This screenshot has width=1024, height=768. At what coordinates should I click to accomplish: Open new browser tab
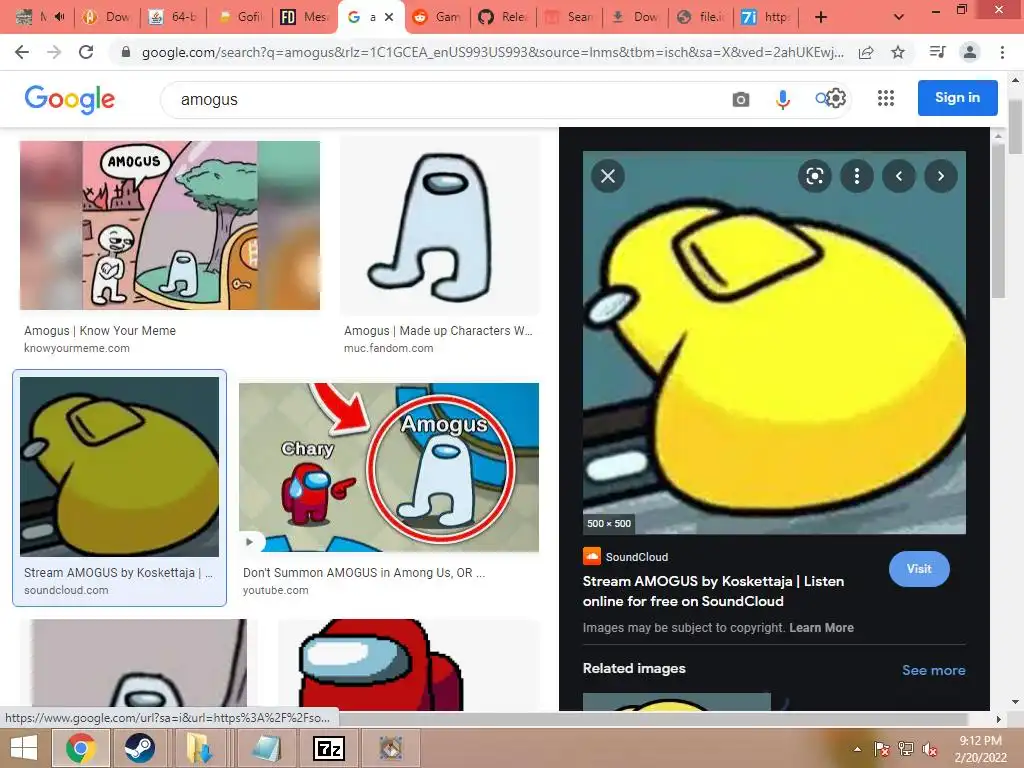pyautogui.click(x=821, y=17)
